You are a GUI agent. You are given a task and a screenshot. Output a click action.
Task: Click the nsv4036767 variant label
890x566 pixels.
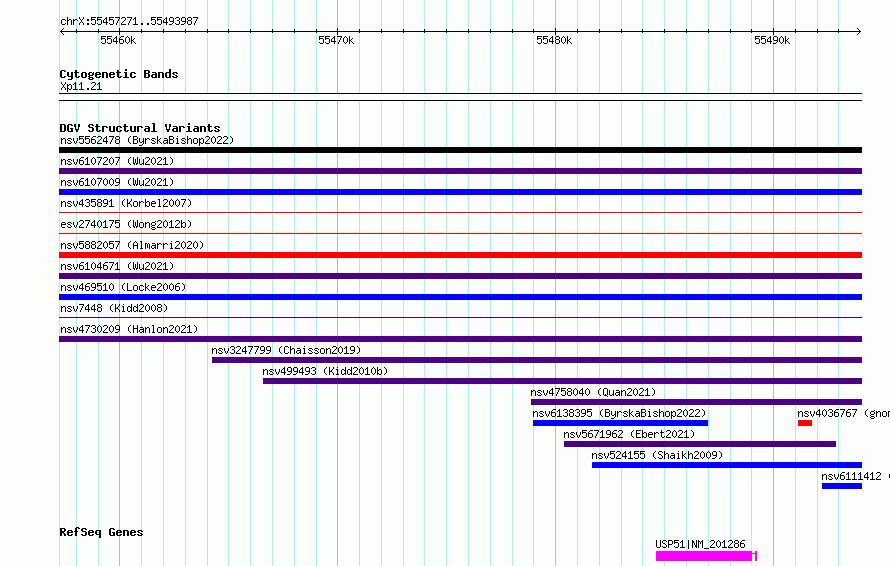[x=843, y=413]
